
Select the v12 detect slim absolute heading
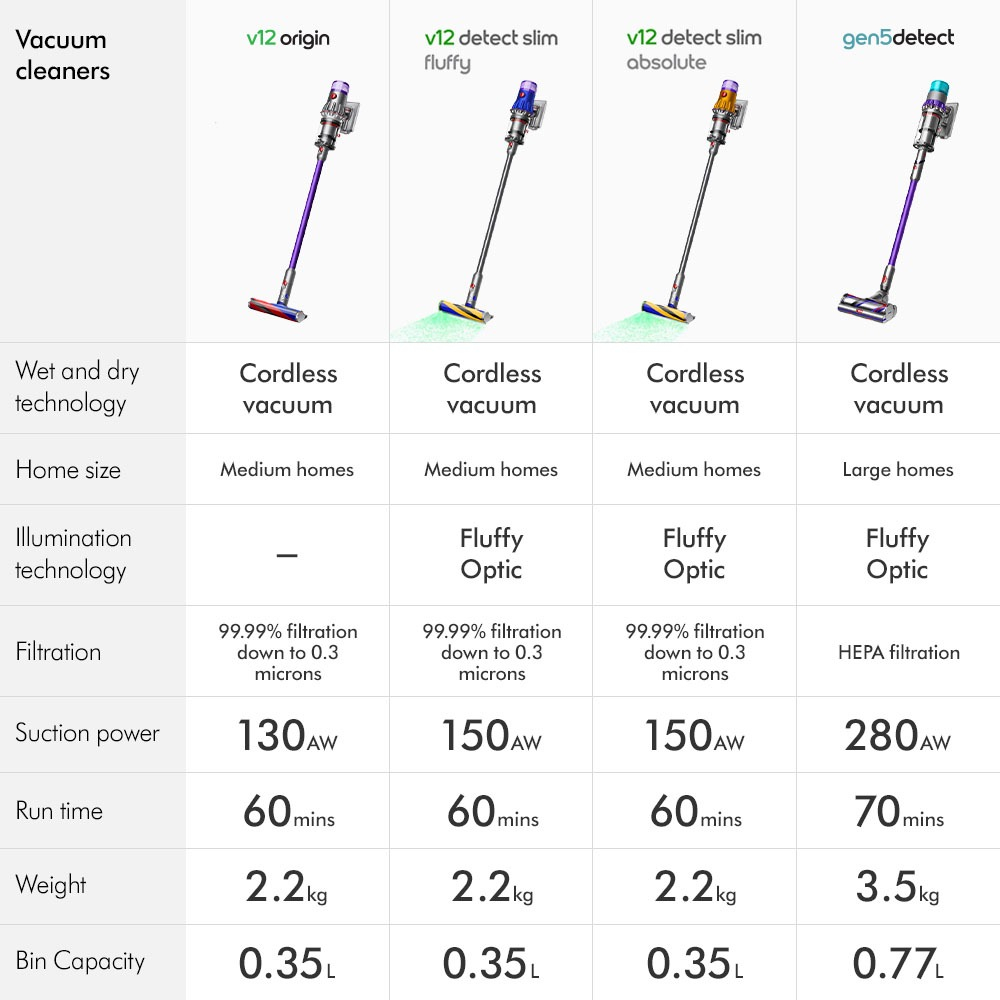694,50
